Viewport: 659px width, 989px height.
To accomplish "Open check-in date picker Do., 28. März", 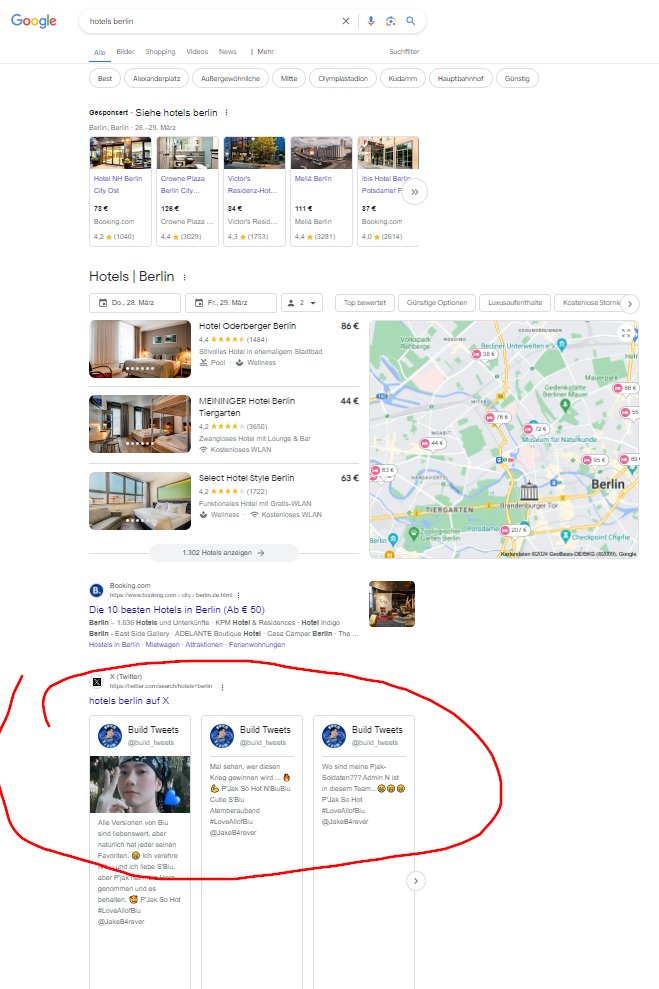I will pyautogui.click(x=135, y=303).
